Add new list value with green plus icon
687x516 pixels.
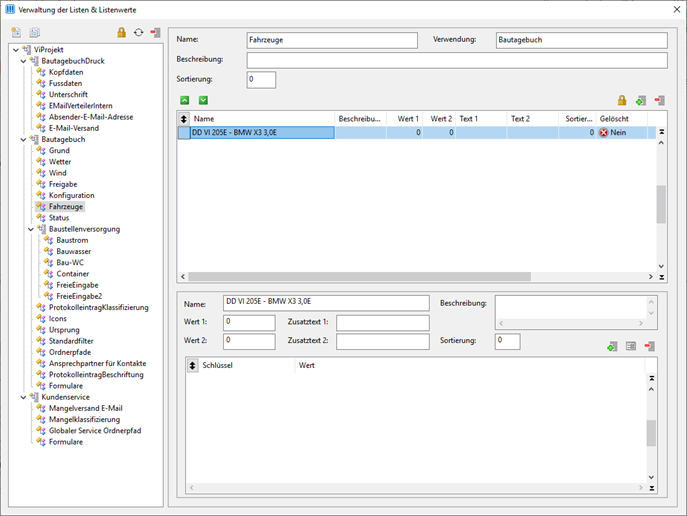tap(641, 101)
